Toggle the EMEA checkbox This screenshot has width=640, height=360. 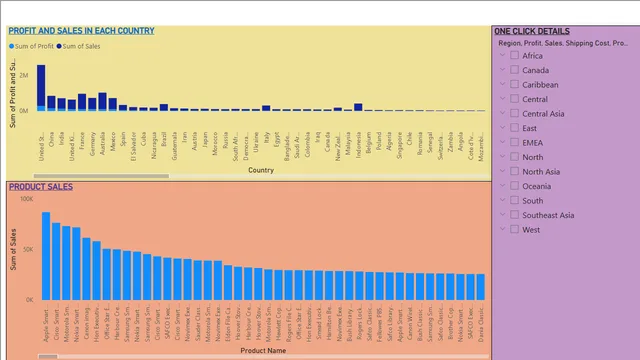pos(514,142)
